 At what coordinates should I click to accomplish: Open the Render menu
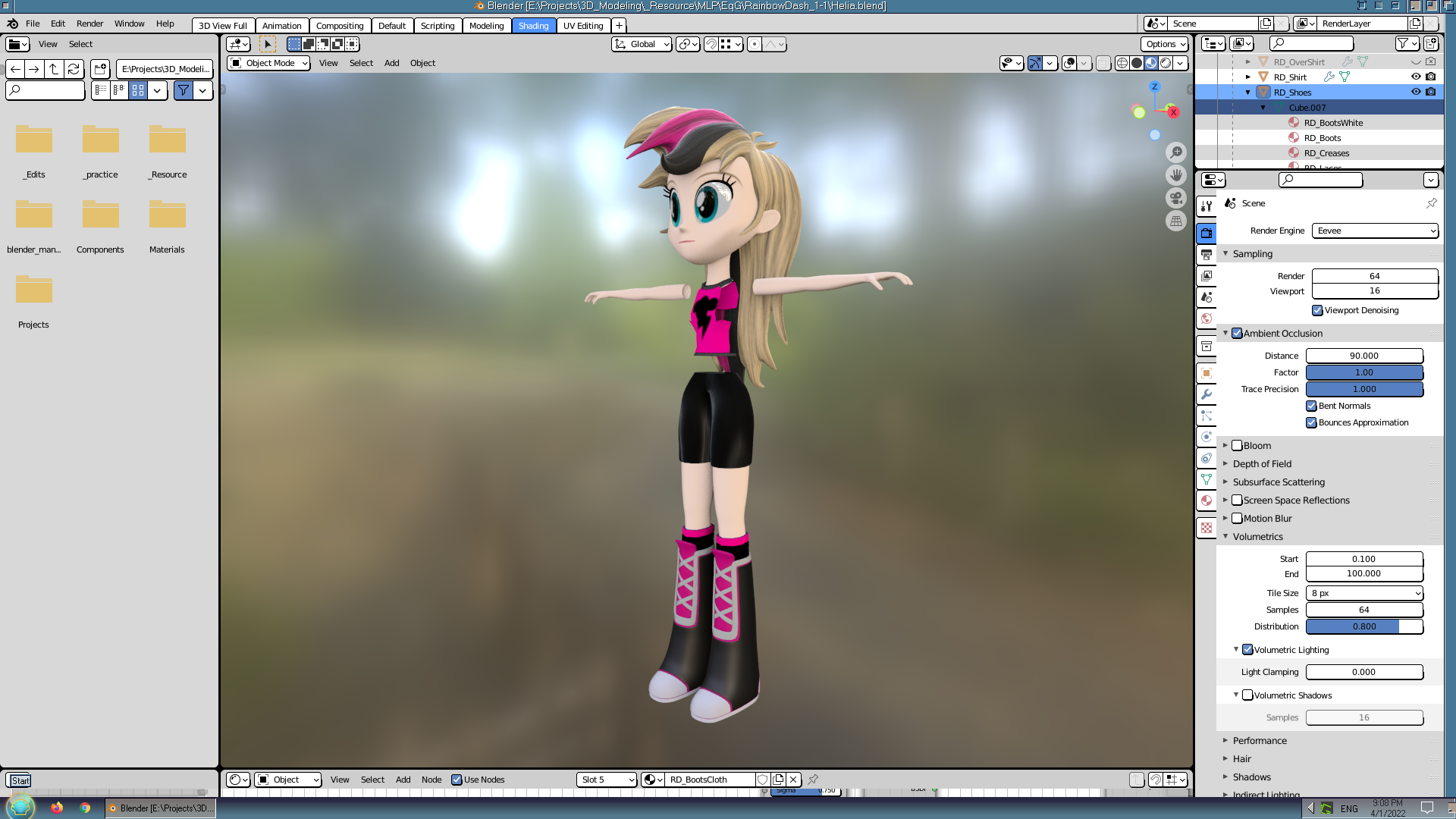(x=89, y=24)
